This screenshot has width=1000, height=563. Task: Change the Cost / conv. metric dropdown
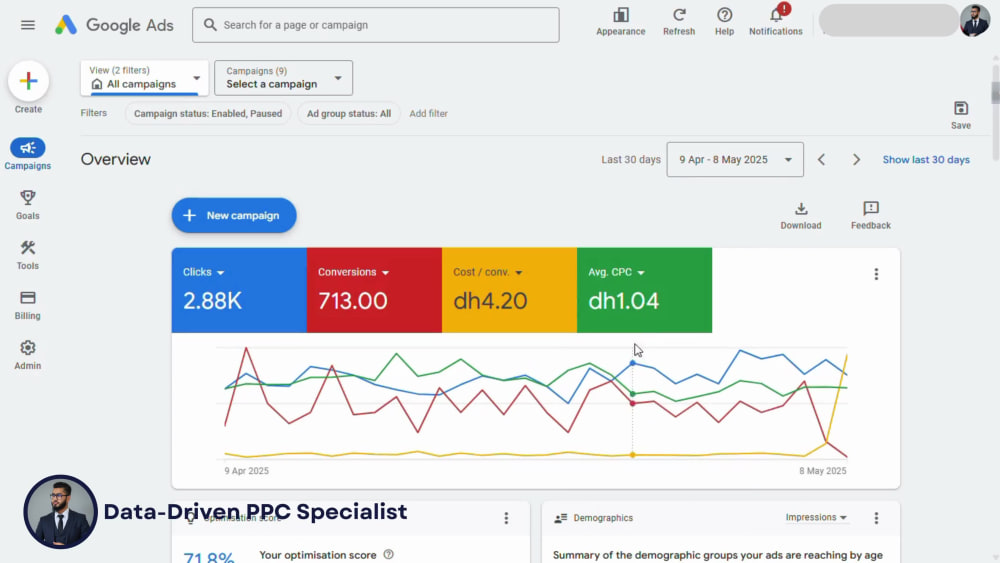(488, 272)
